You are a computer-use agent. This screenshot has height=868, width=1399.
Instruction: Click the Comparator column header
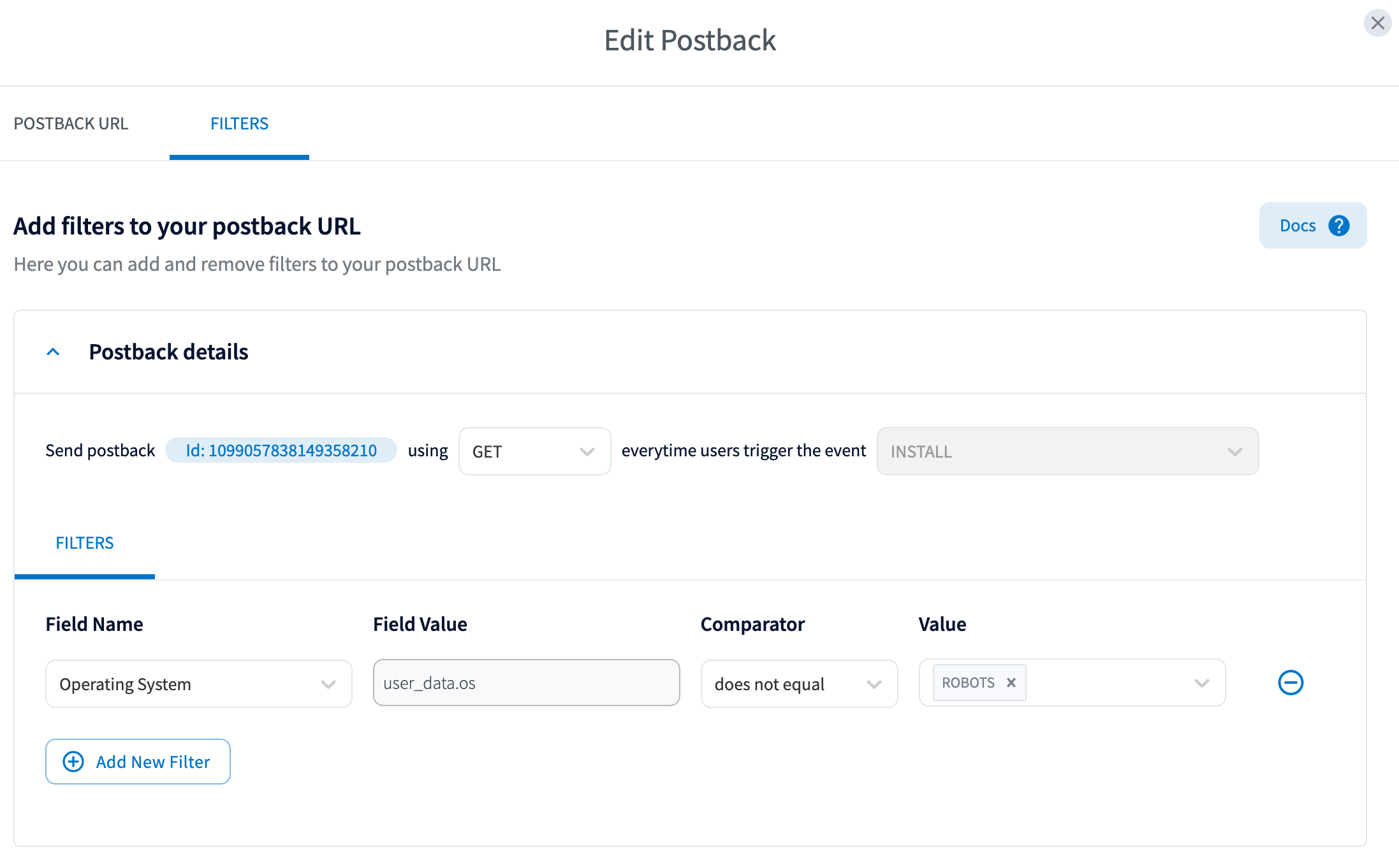tap(752, 624)
